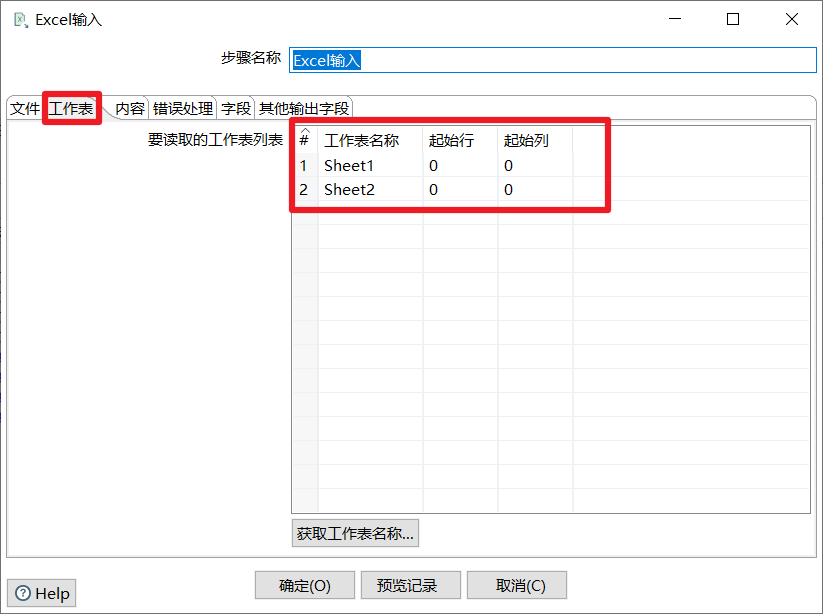This screenshot has height=614, width=823.
Task: Click the 起始行 value for Sheet2
Action: pos(460,189)
